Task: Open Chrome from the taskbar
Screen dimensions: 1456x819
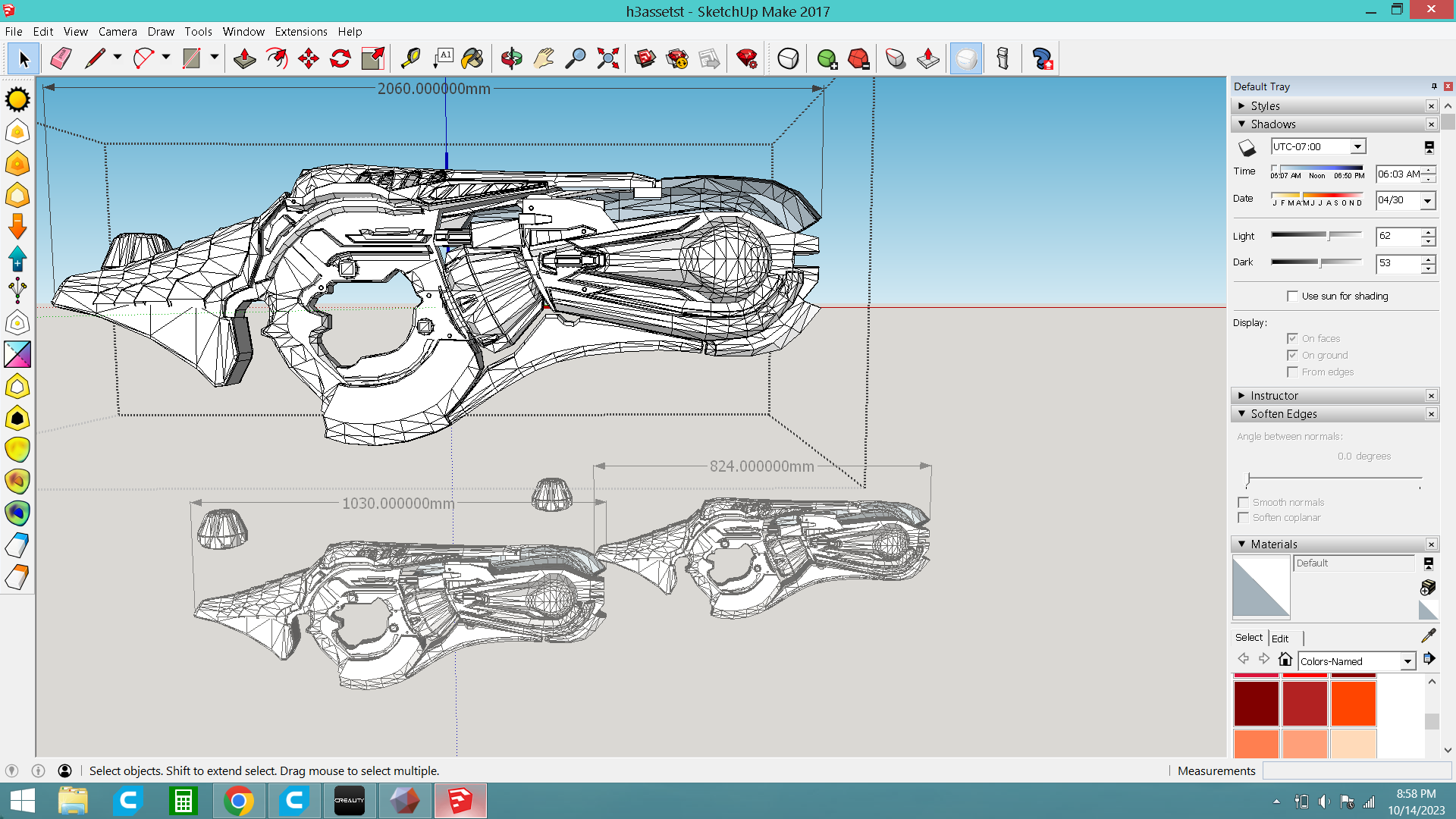Action: (238, 801)
